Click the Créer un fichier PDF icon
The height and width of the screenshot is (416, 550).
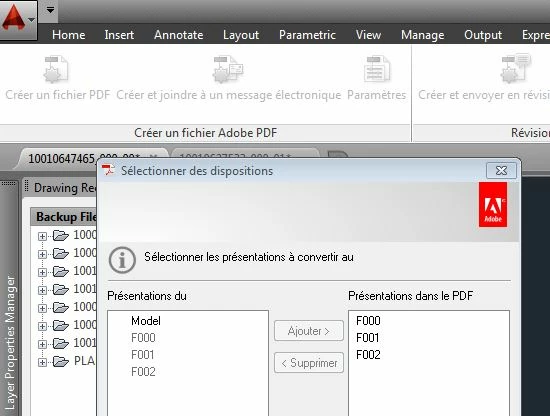[x=56, y=69]
